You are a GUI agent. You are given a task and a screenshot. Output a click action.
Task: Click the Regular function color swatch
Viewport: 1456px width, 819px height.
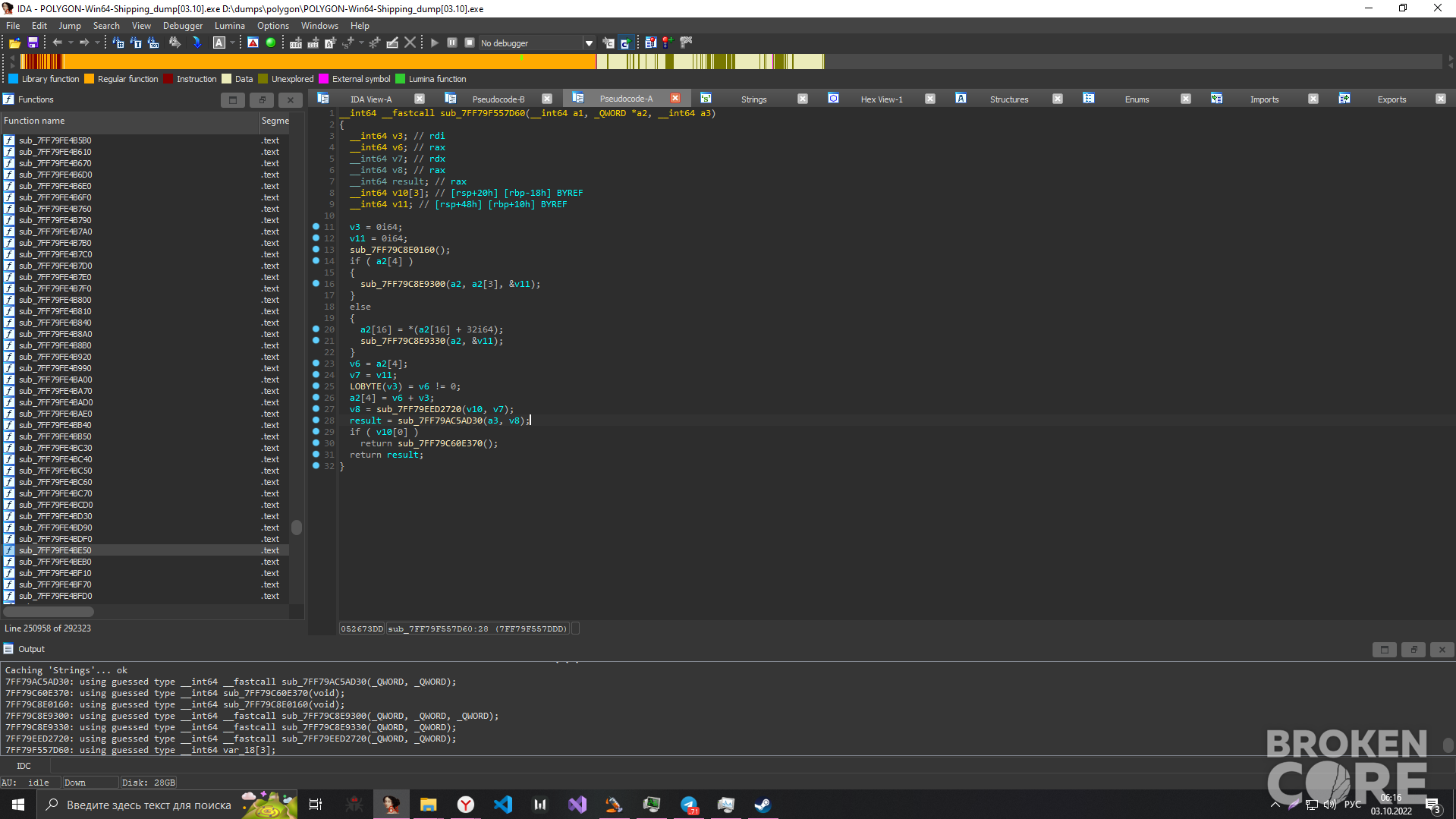89,79
